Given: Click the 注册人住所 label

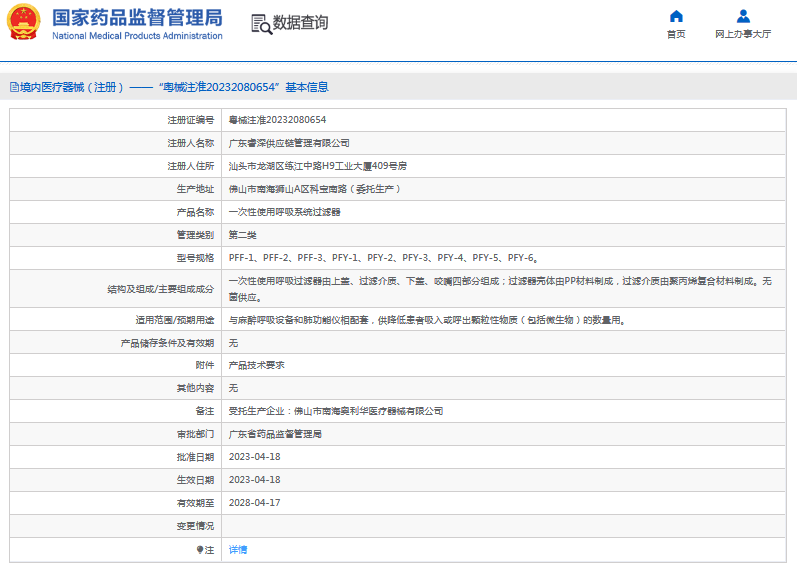Looking at the screenshot, I should point(191,166).
